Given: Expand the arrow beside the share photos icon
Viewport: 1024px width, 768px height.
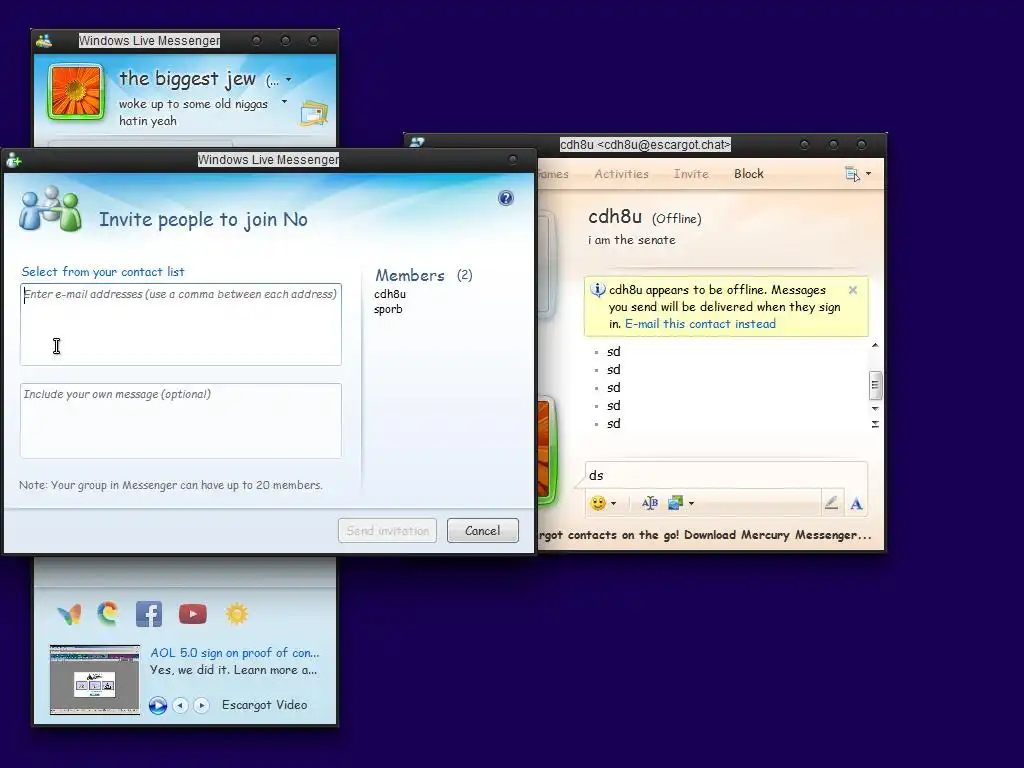Looking at the screenshot, I should click(692, 504).
